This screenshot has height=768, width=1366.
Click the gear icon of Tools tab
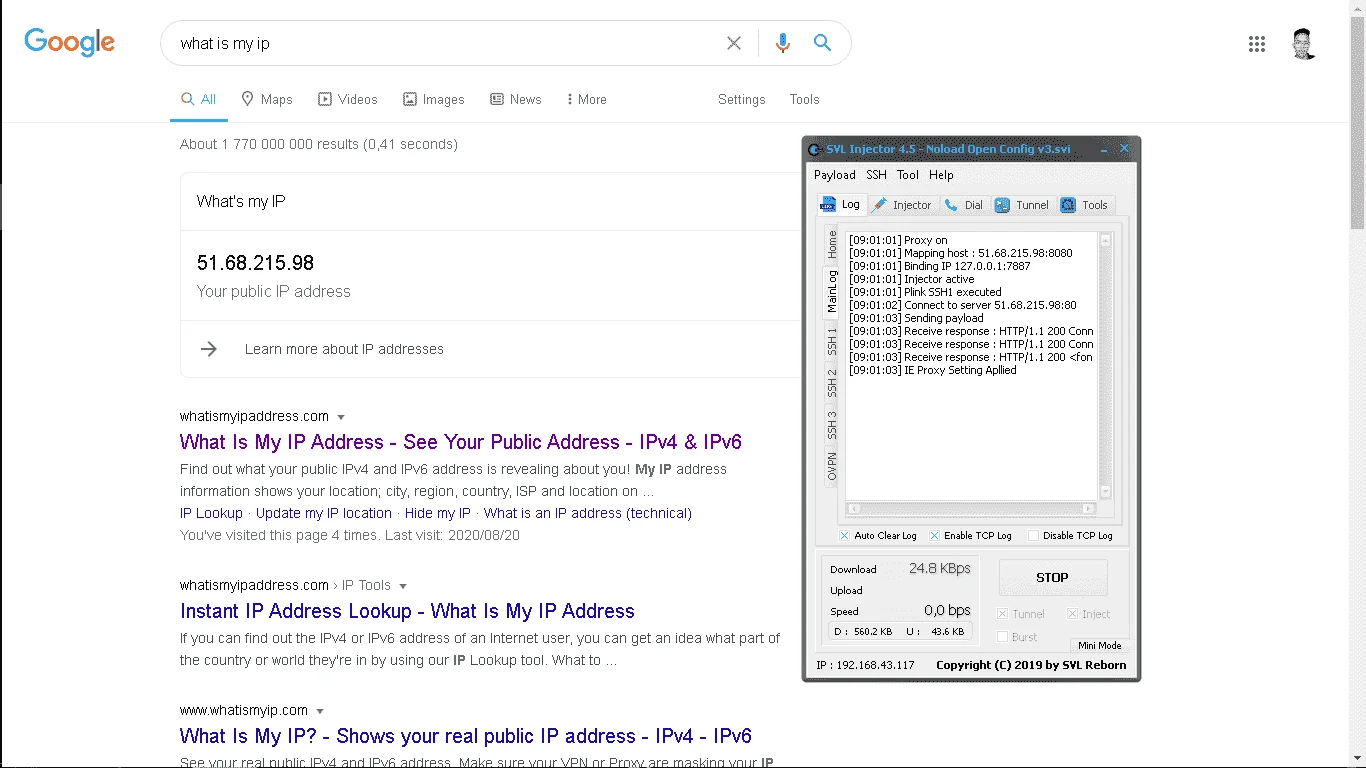click(1067, 205)
